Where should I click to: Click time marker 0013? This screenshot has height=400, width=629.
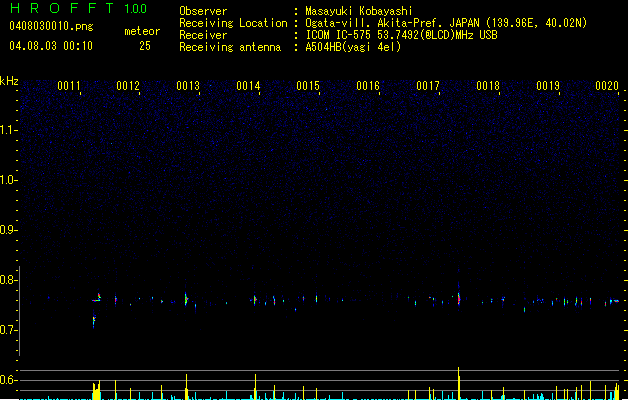188,86
